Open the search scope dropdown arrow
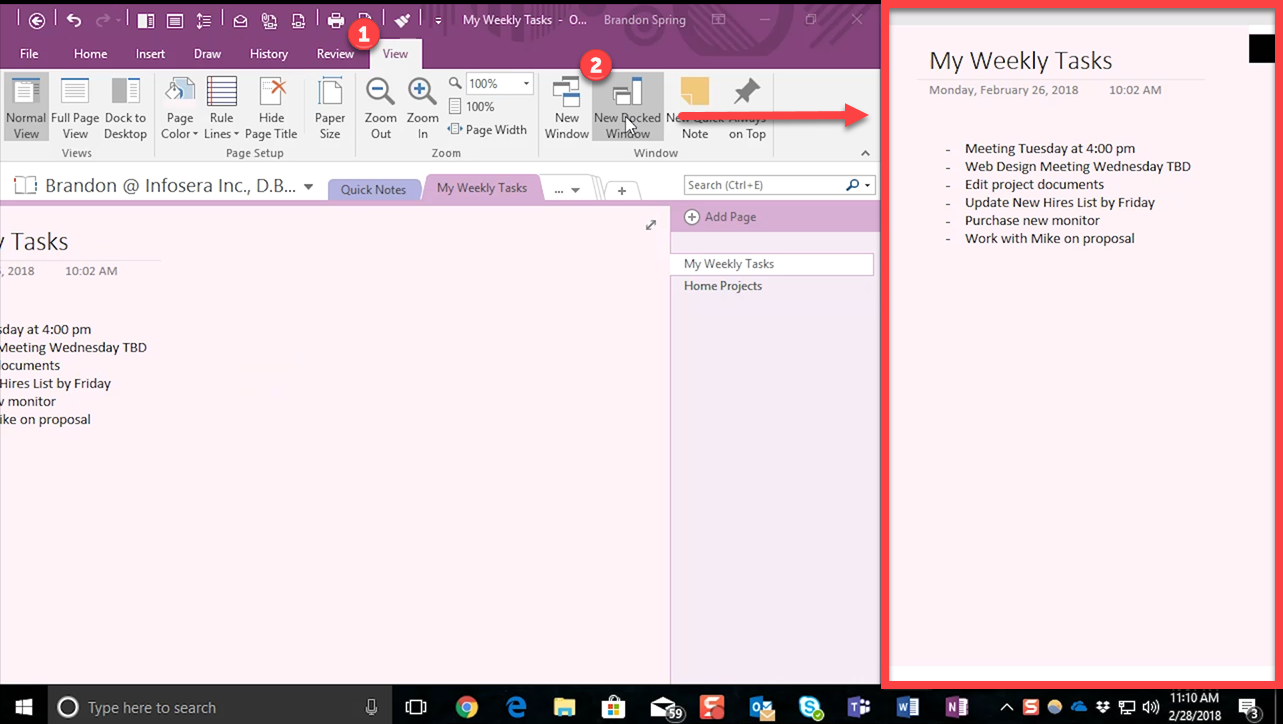1283x724 pixels. 867,185
